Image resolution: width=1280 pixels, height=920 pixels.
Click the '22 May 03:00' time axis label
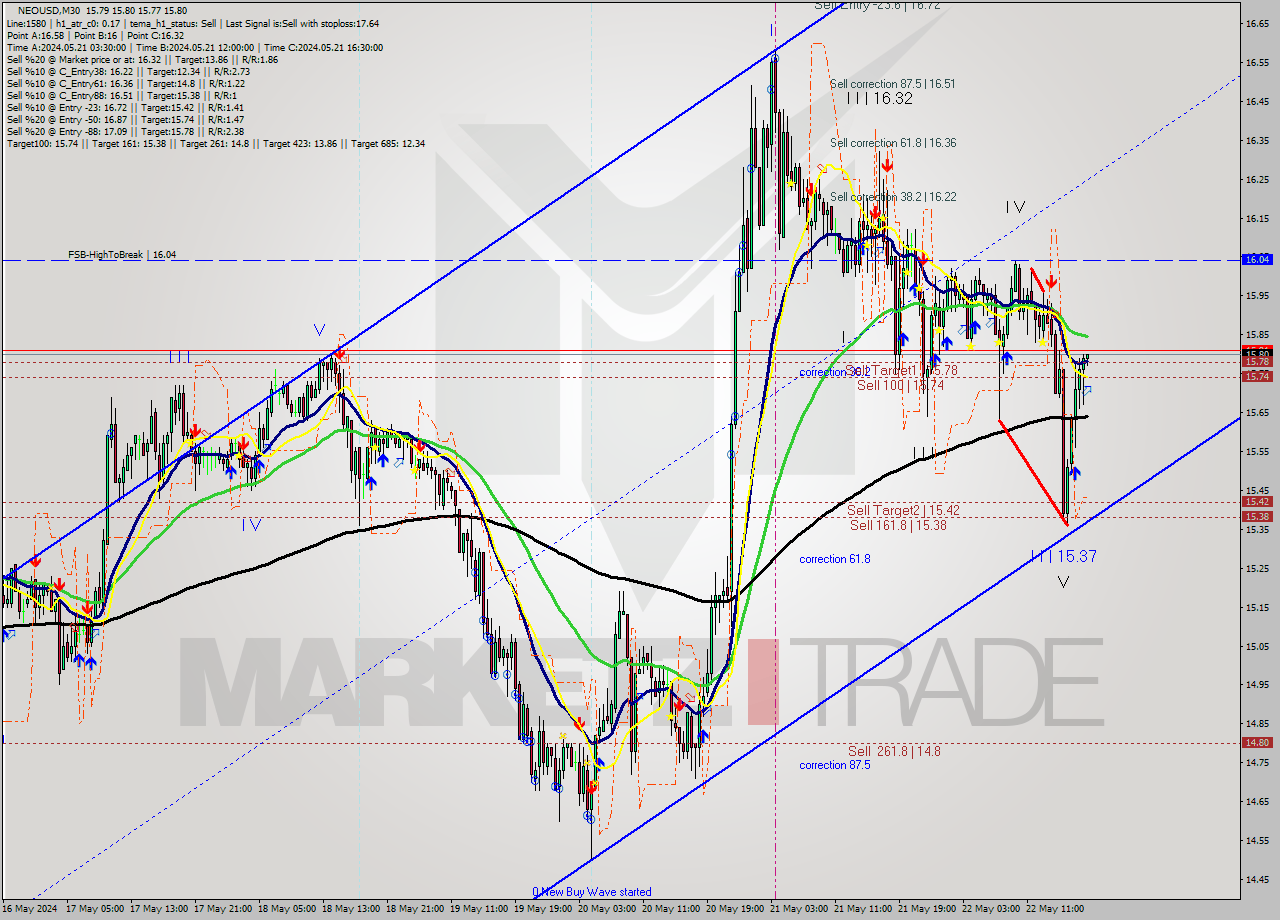click(991, 909)
